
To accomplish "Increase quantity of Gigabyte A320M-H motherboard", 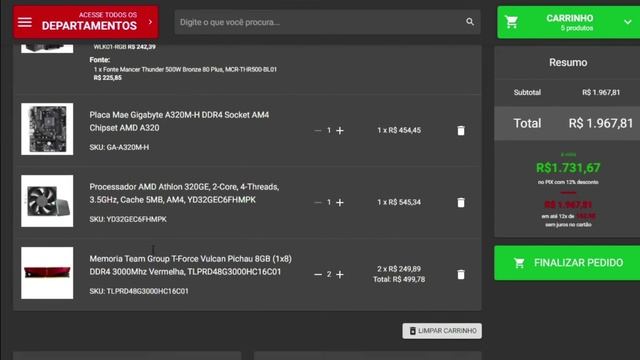I will coord(340,131).
